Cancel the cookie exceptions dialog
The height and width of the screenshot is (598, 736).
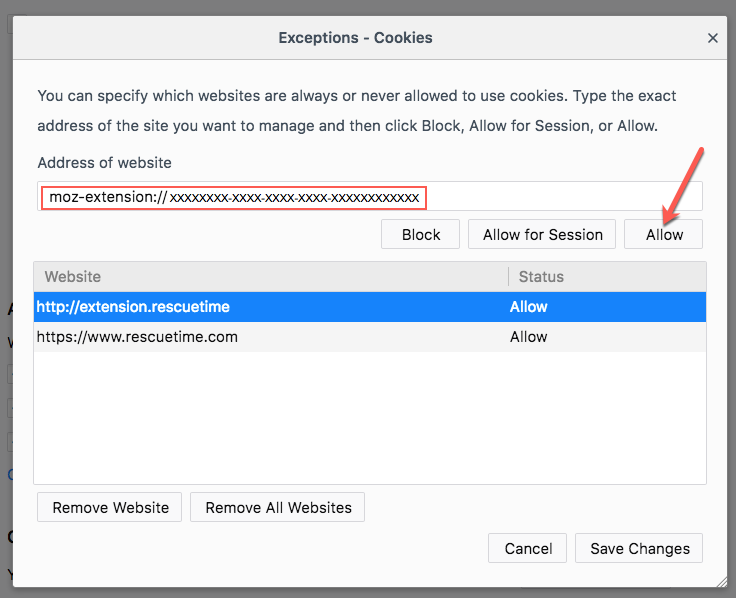tap(528, 548)
